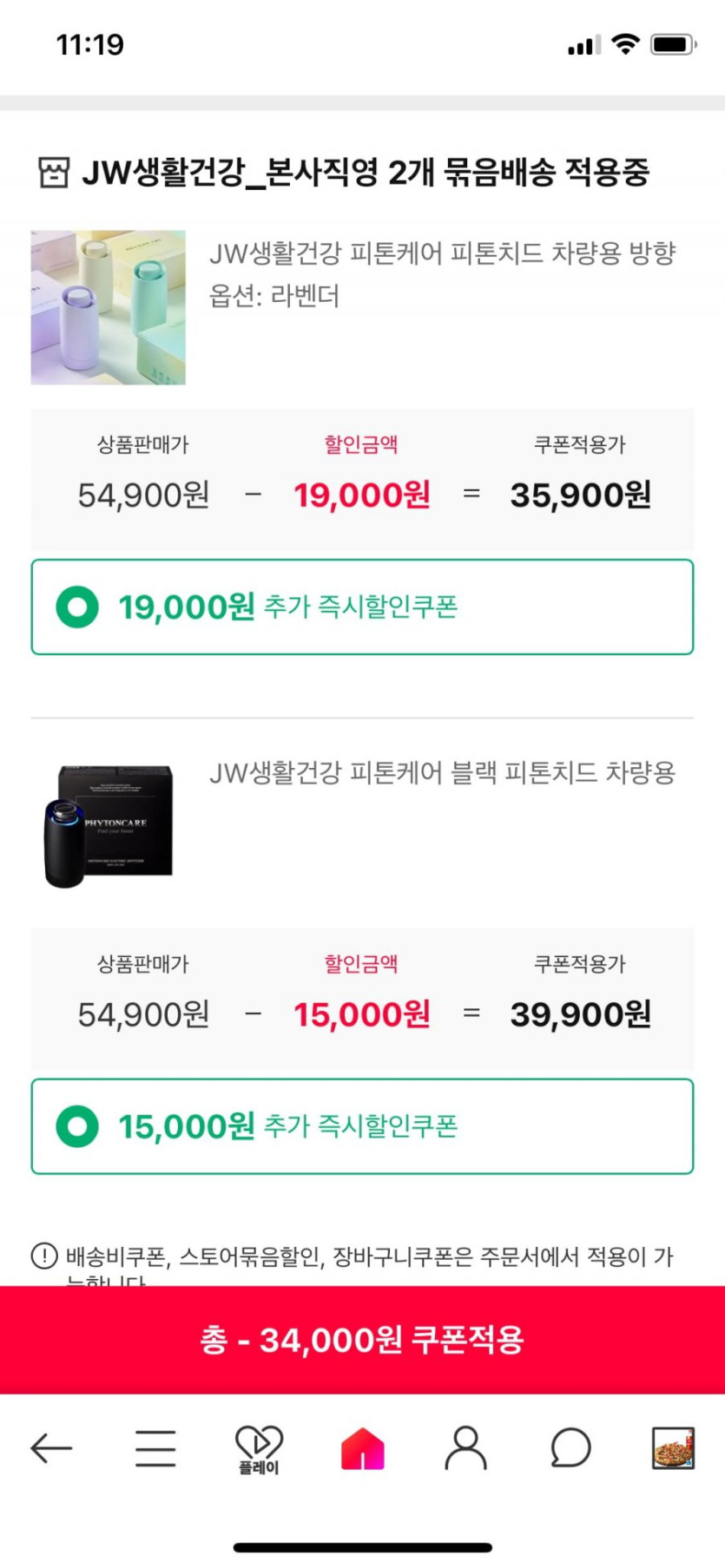
Task: Tap the JW생활건강_본사직영 store header
Action: 365,173
